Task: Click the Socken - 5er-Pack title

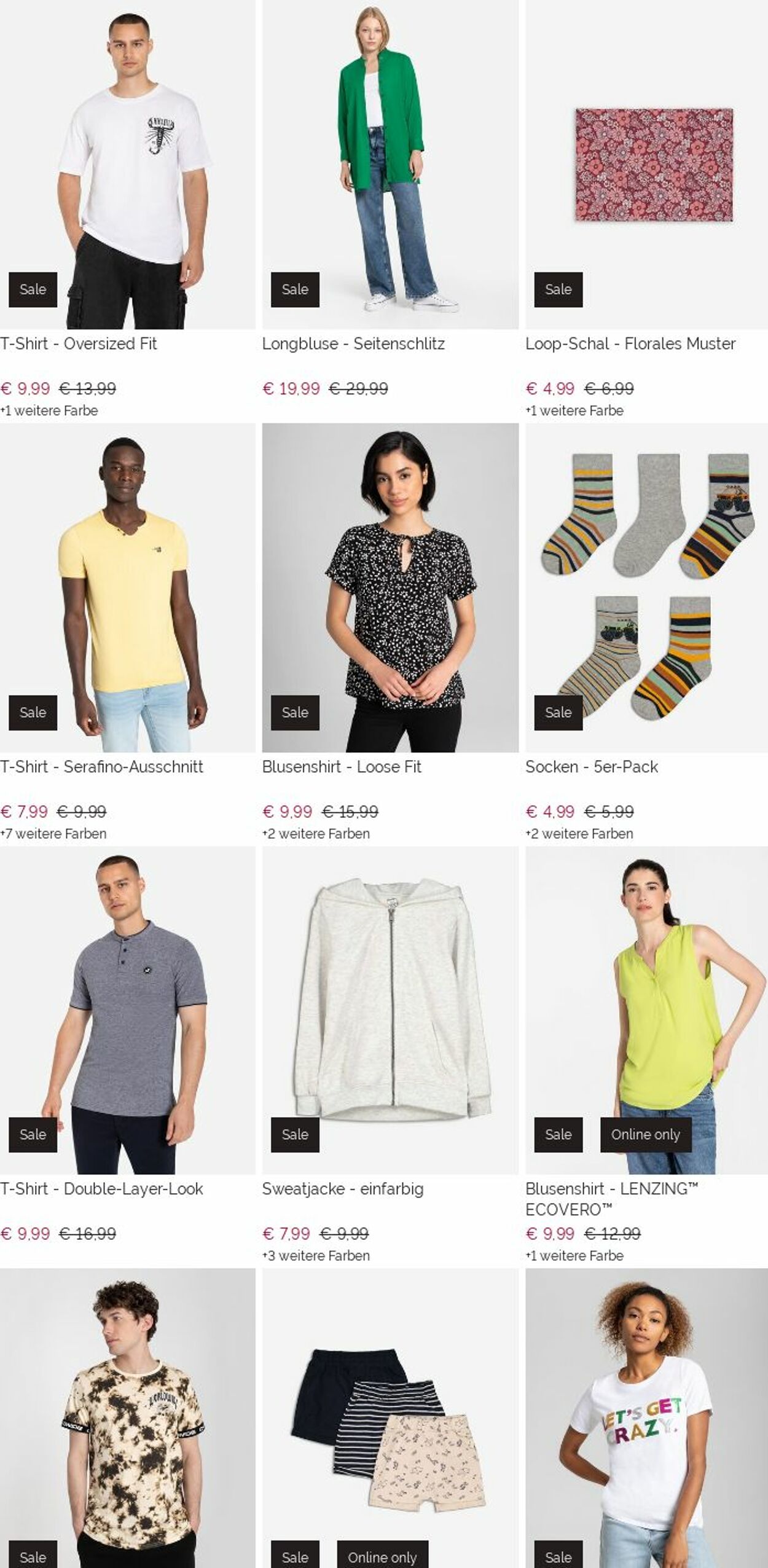Action: click(592, 767)
